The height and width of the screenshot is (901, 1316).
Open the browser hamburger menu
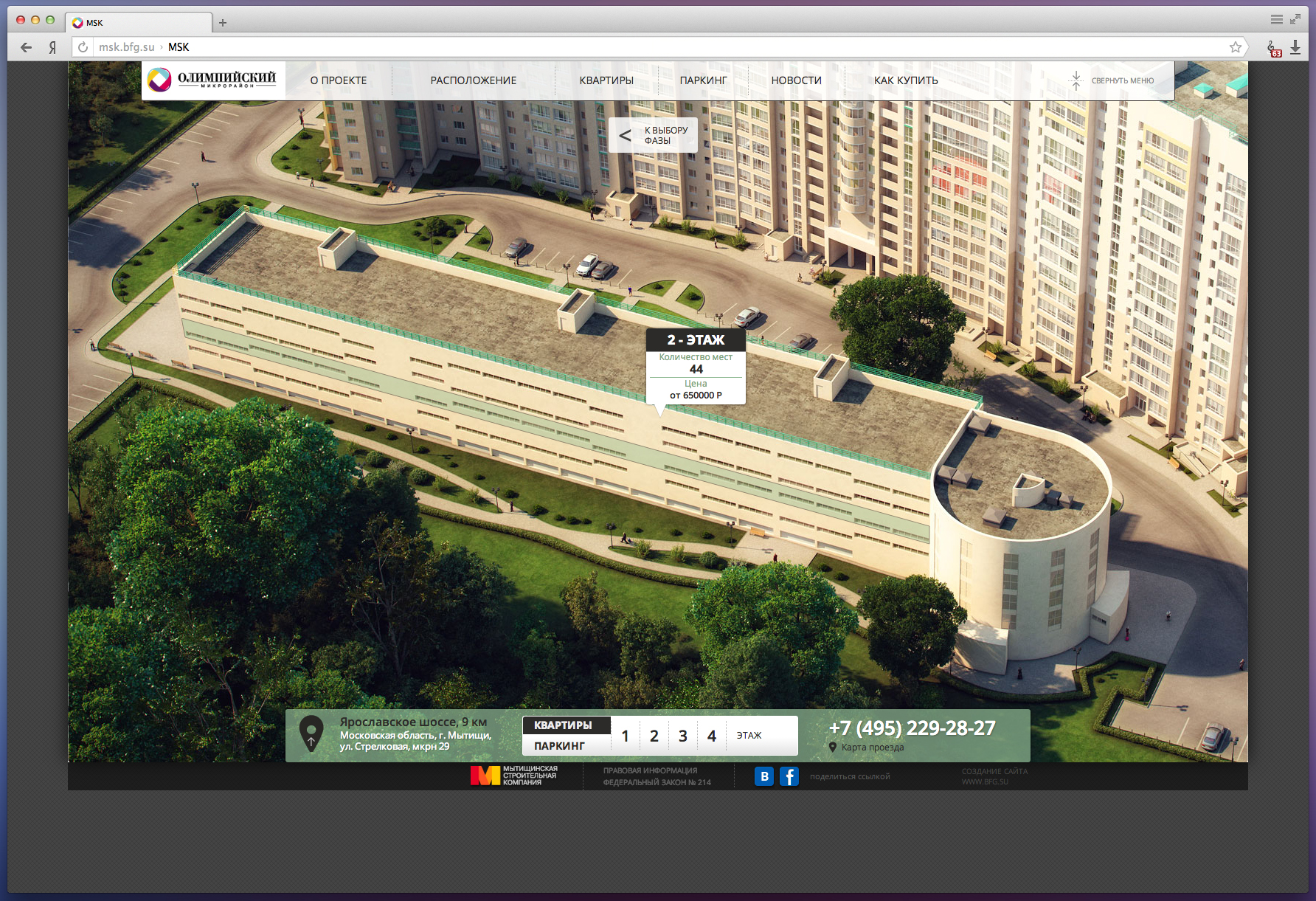tap(1276, 20)
